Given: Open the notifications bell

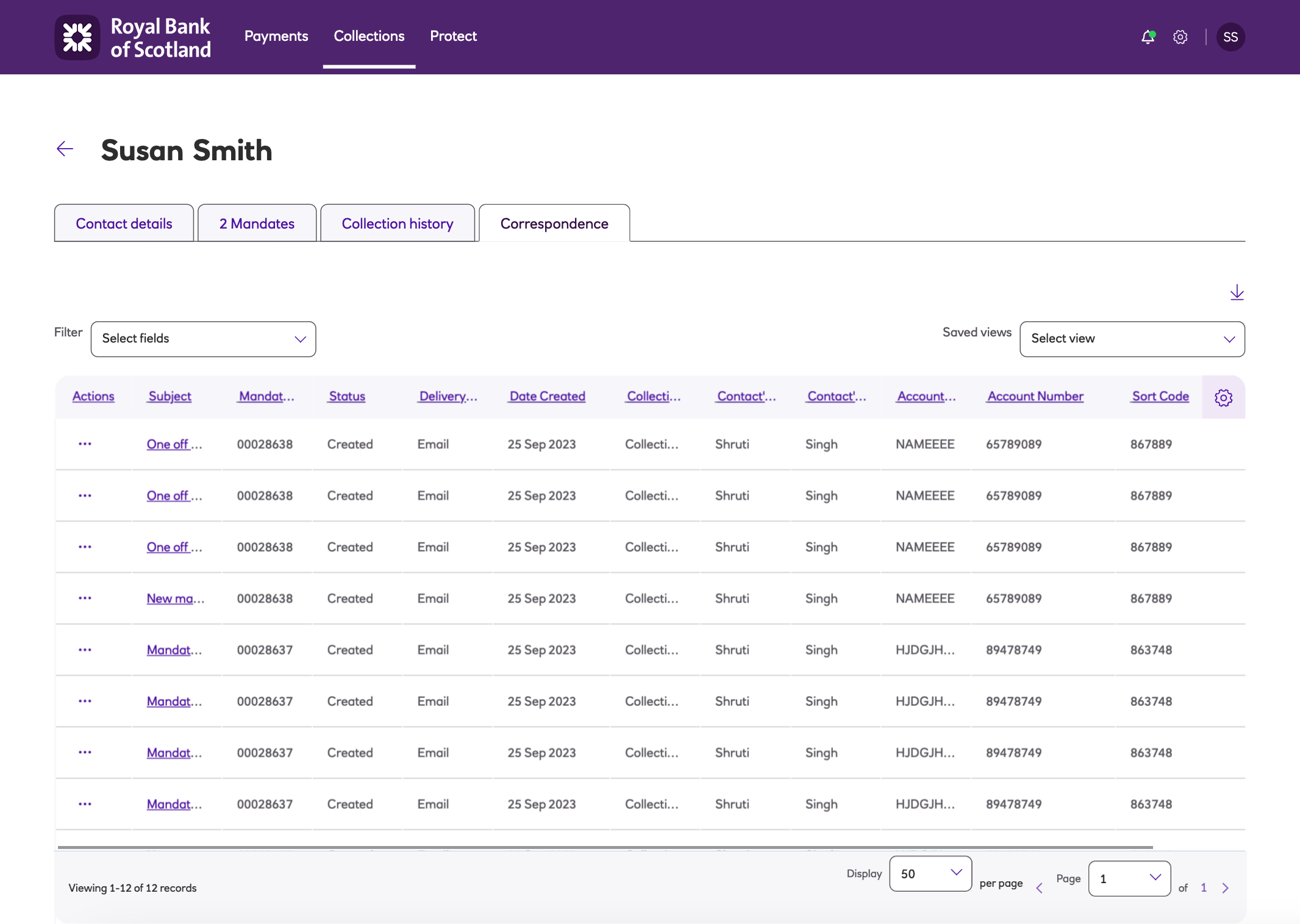Looking at the screenshot, I should (1148, 37).
